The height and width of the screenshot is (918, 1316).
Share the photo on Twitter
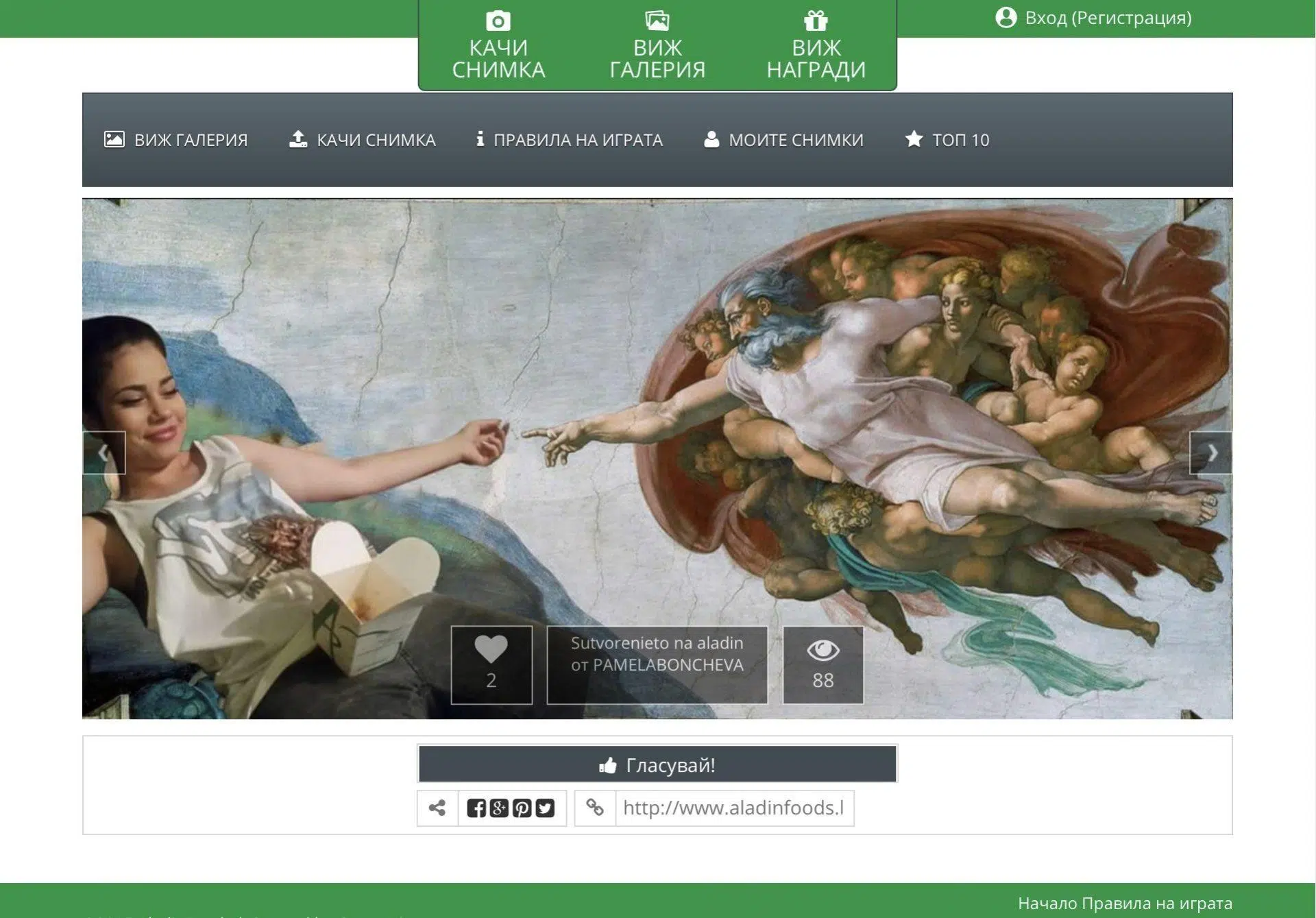545,808
